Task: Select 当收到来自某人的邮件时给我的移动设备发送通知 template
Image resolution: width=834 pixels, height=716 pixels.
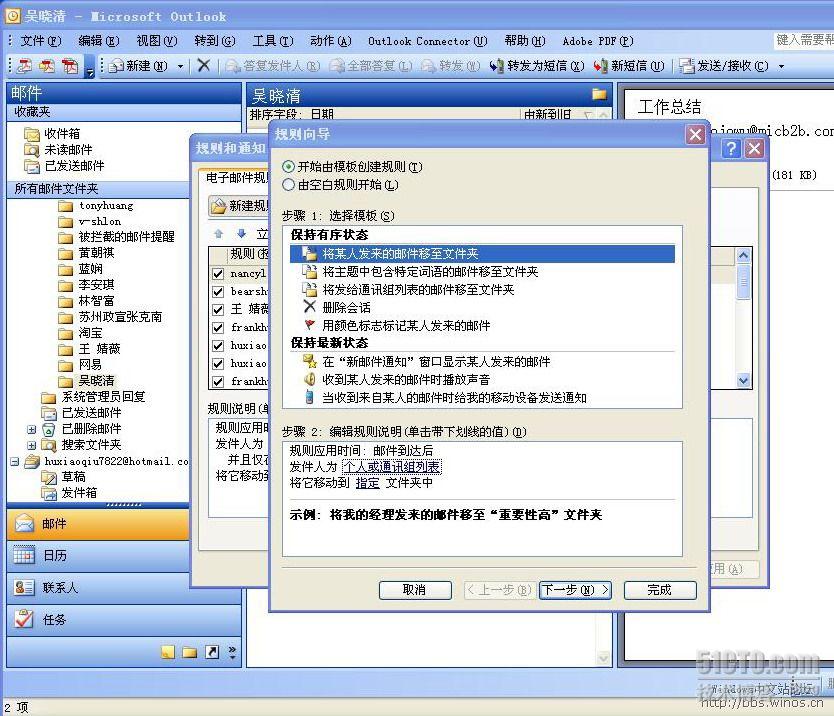Action: (445, 398)
